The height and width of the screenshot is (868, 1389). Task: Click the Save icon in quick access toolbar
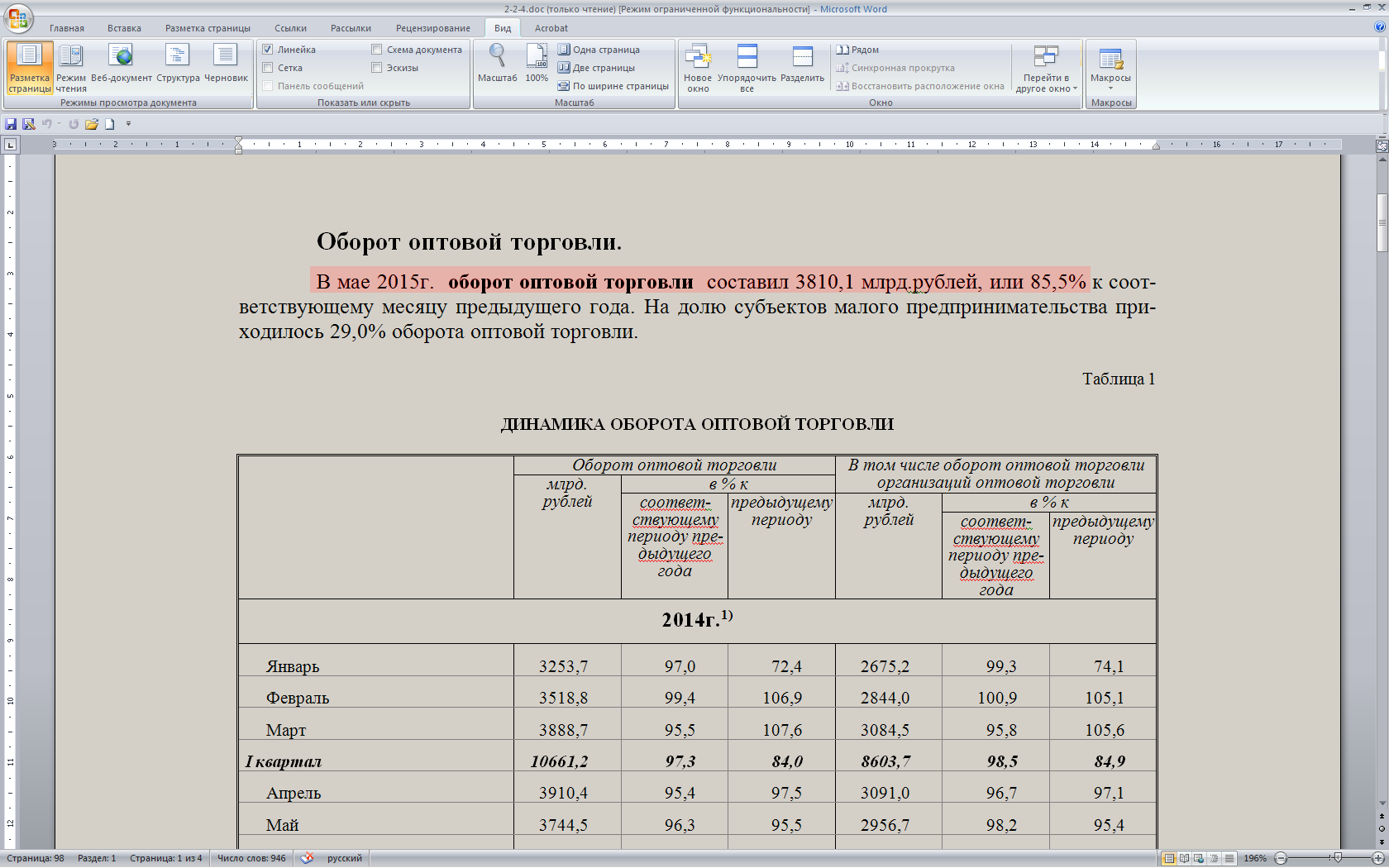[11, 124]
